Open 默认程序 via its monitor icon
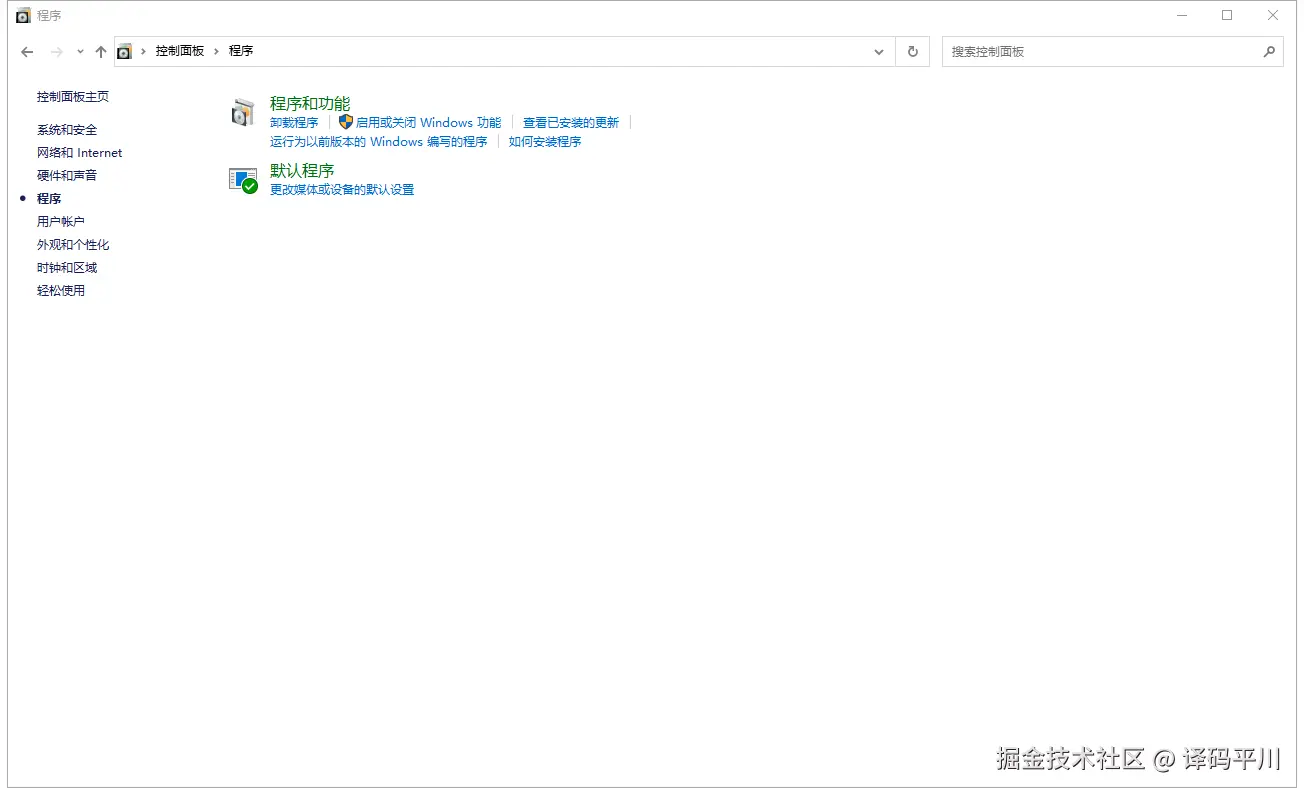Screen dimensions: 1304x795 point(243,180)
